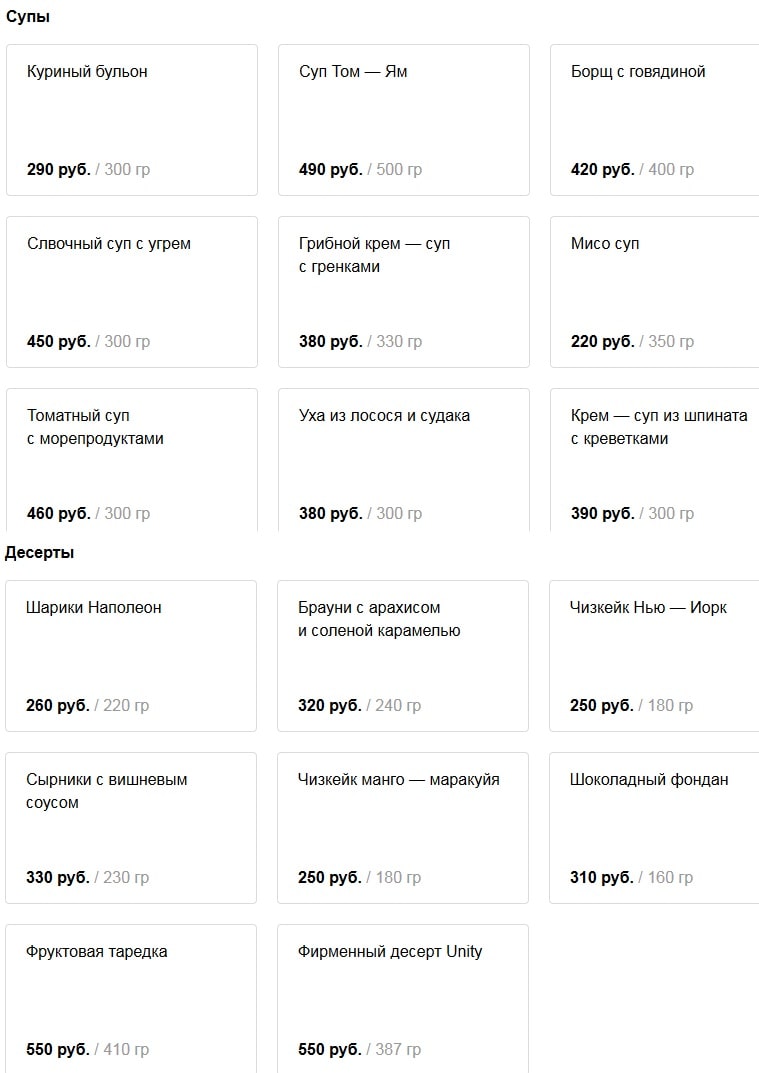Choose the Шоколадный фондан dessert
This screenshot has width=759, height=1073.
point(654,828)
